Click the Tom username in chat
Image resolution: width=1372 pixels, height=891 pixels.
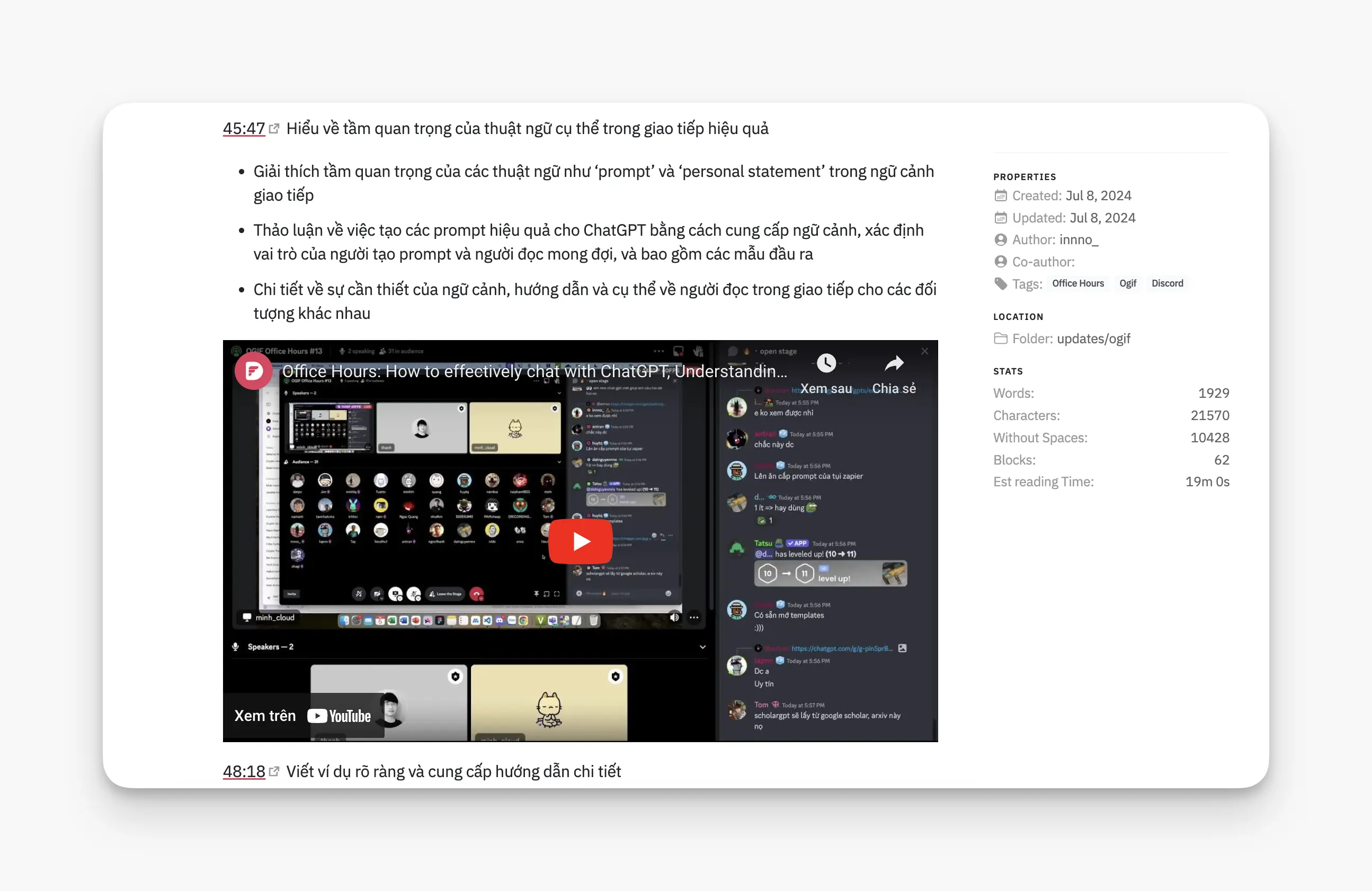tap(761, 705)
